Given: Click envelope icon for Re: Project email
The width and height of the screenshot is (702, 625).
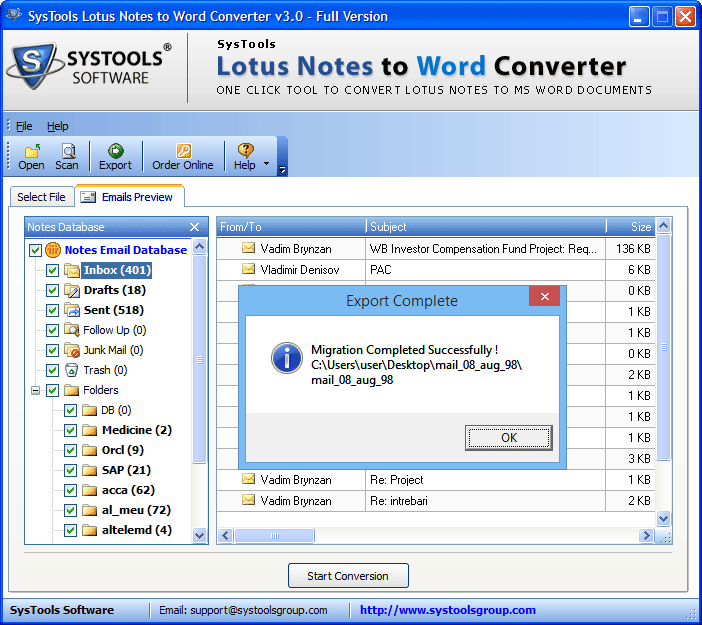Looking at the screenshot, I should point(248,479).
